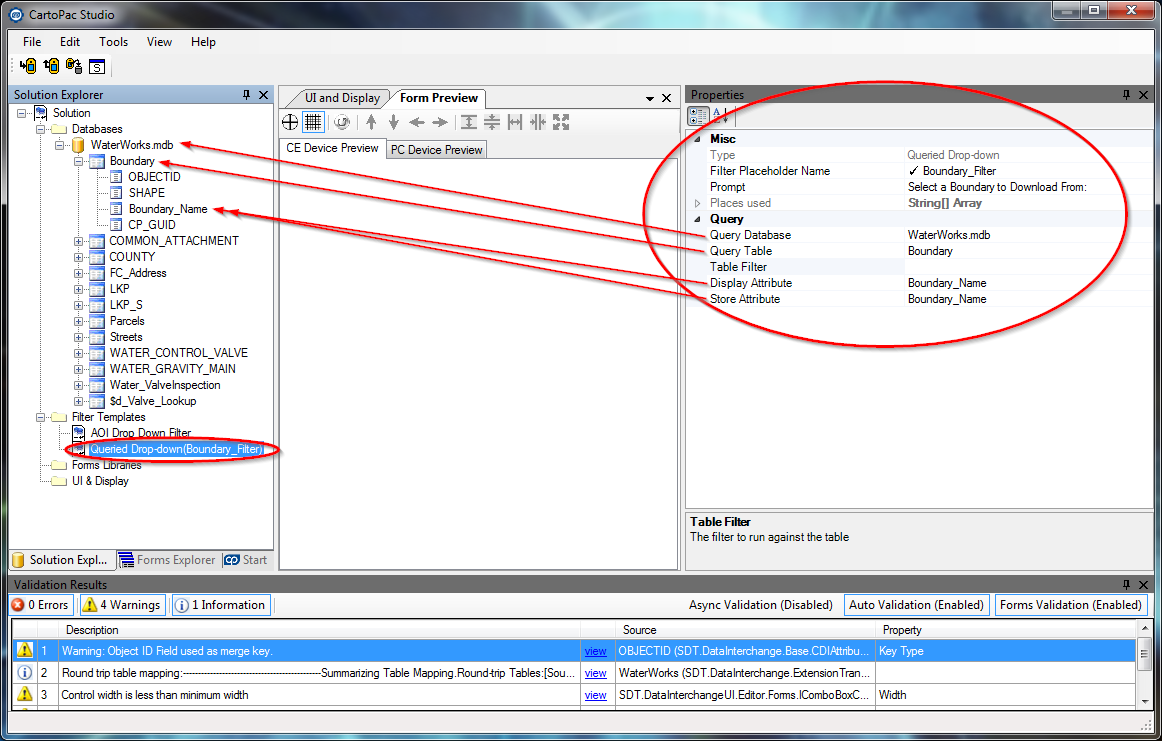Toggle the 0 Errors filter
The height and width of the screenshot is (741, 1162).
[x=42, y=605]
